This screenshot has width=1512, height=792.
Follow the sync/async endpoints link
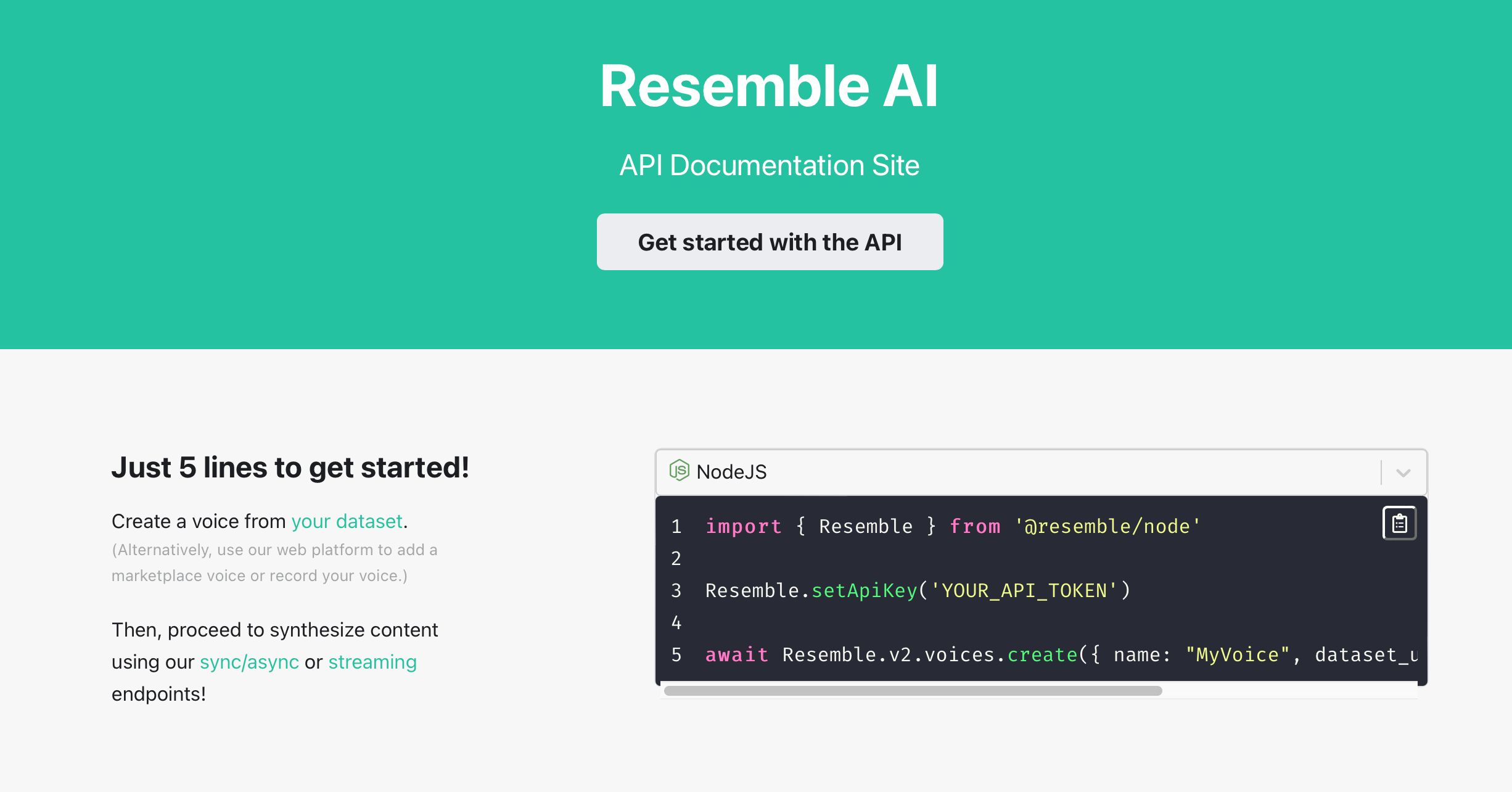[249, 662]
